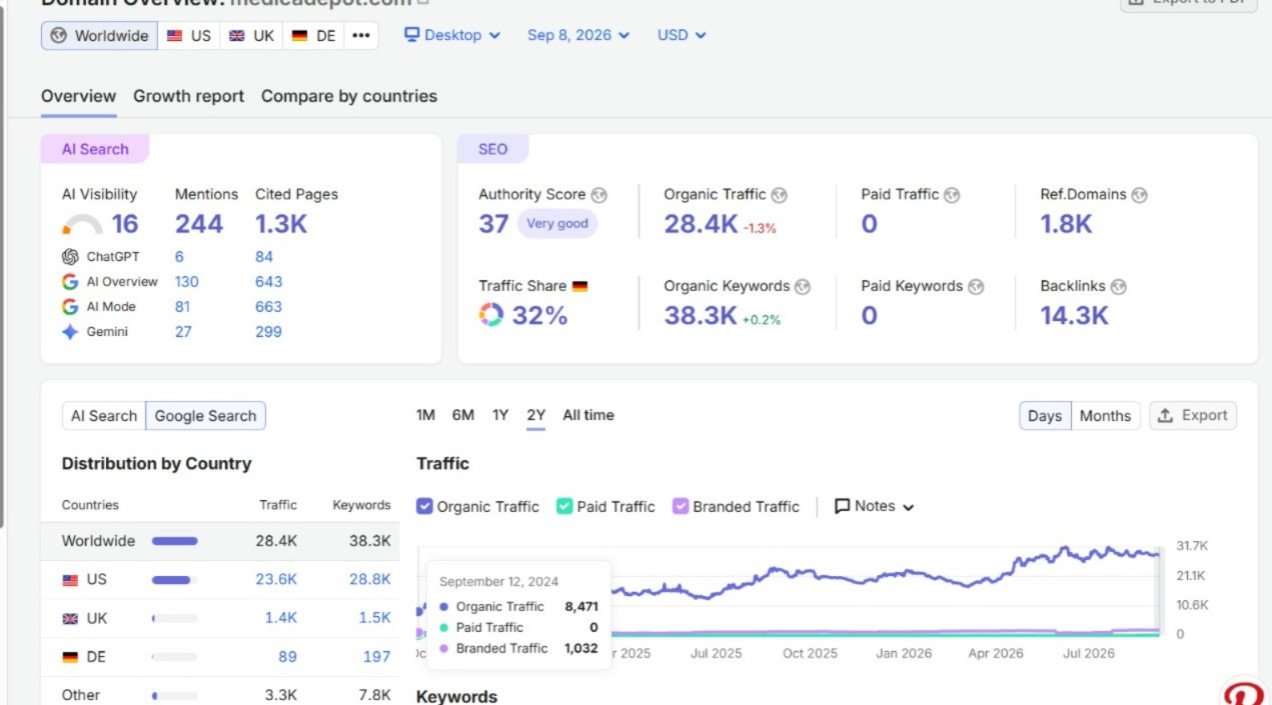Toggle the Paid Traffic checkbox
Screen dimensions: 1272x705
click(564, 506)
